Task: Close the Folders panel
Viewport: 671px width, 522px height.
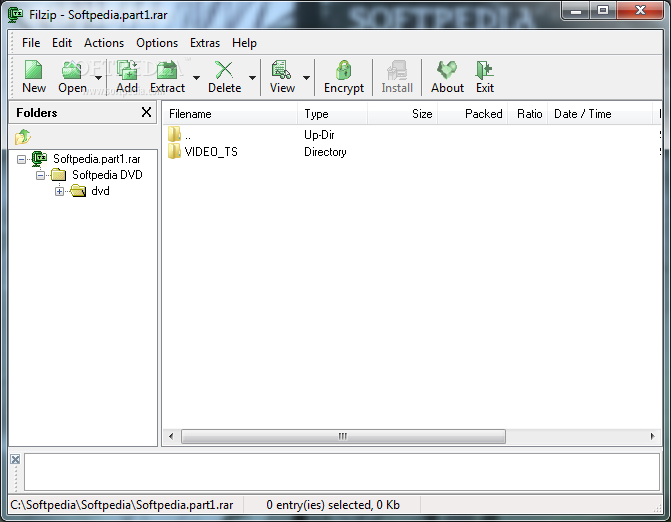Action: (146, 112)
